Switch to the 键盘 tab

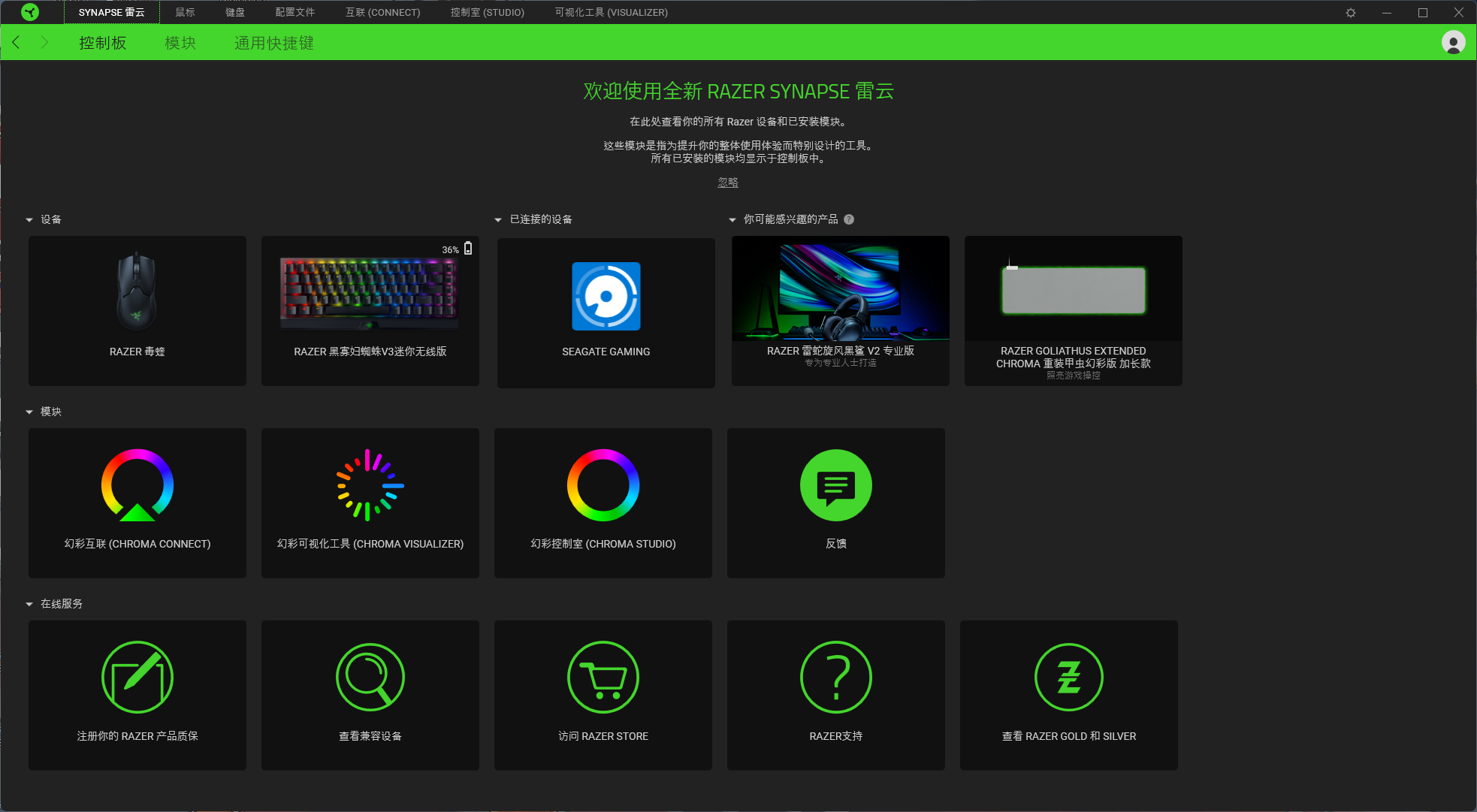[x=235, y=12]
